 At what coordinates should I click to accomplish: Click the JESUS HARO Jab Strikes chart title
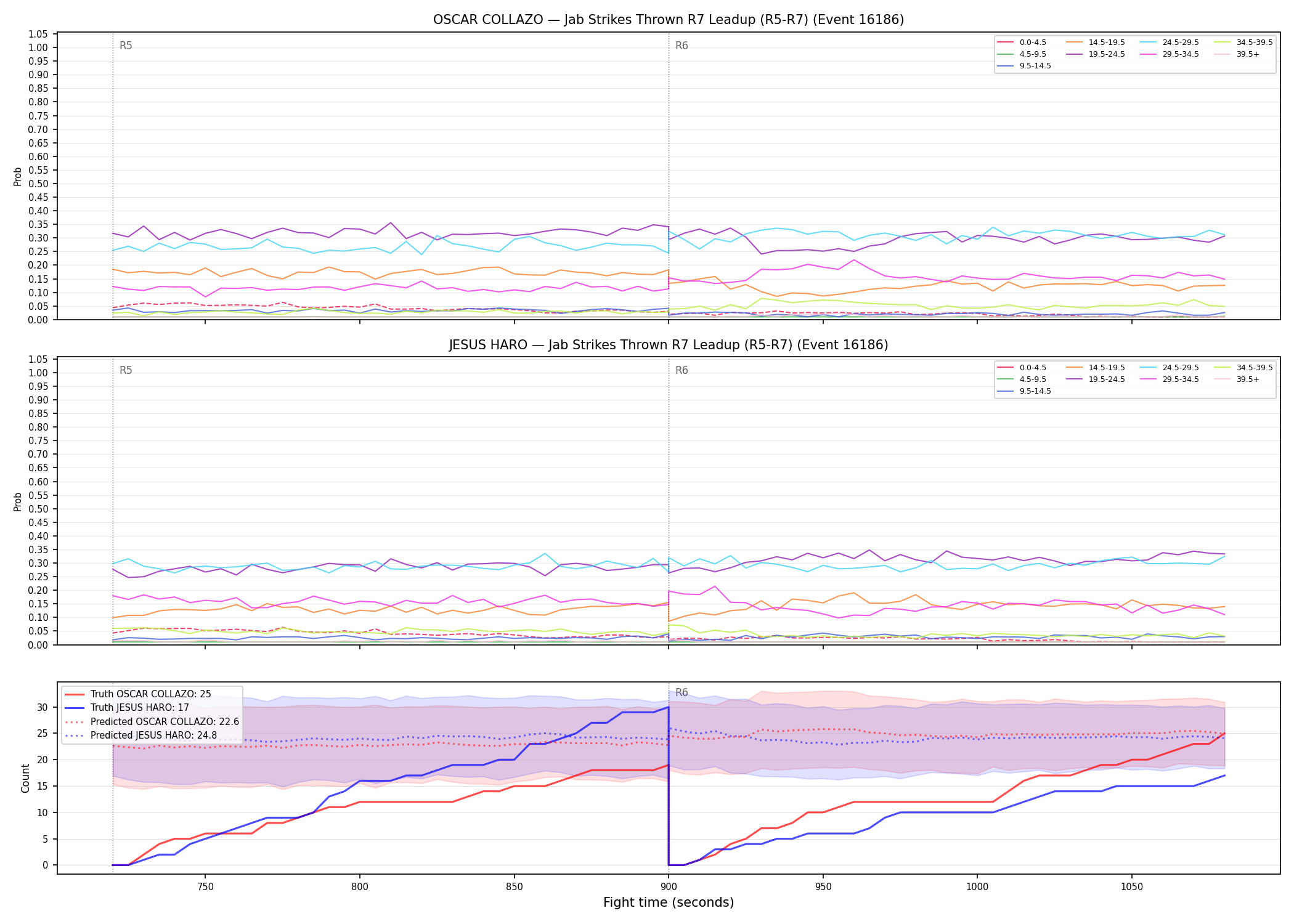(x=669, y=345)
